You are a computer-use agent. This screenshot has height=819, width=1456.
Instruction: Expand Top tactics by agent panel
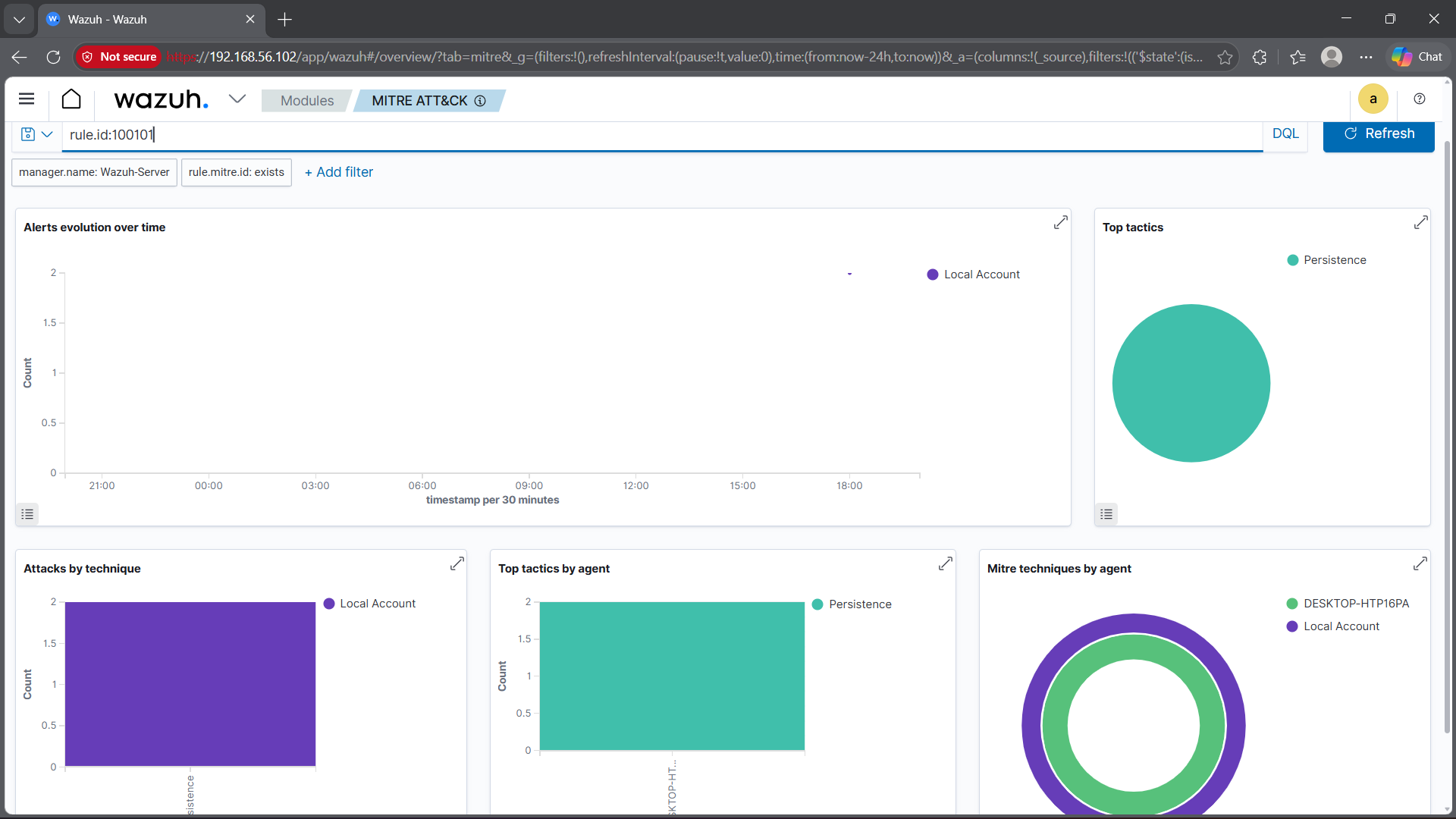pos(945,564)
